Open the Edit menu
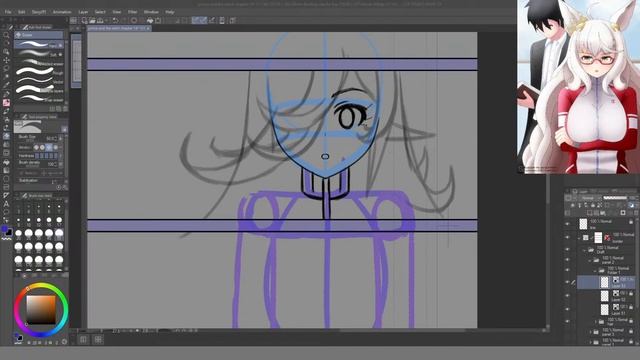640x360 pixels. pyautogui.click(x=21, y=12)
